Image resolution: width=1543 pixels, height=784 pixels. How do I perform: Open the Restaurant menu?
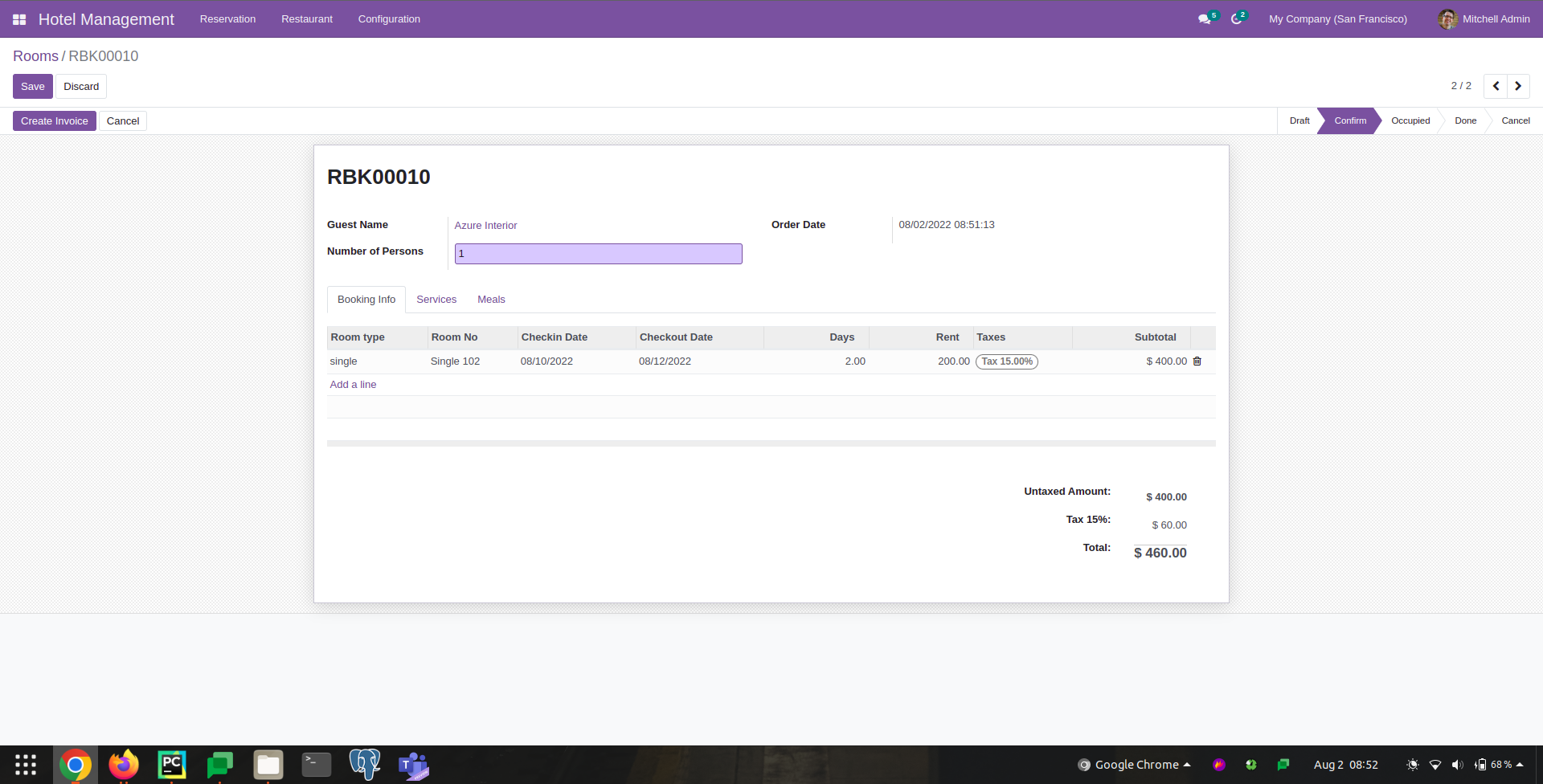point(307,19)
